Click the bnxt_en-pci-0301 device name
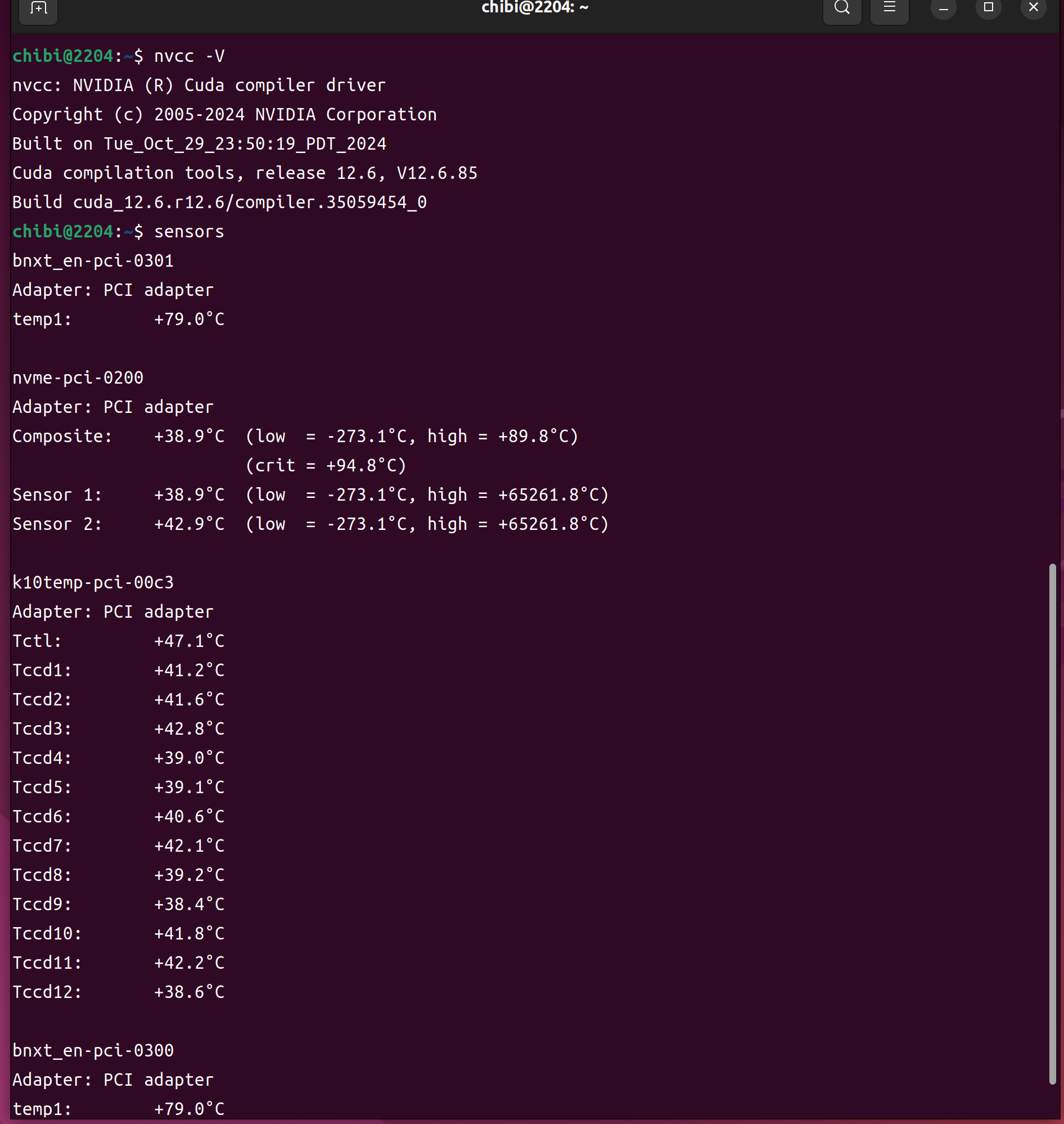The width and height of the screenshot is (1064, 1124). [93, 261]
